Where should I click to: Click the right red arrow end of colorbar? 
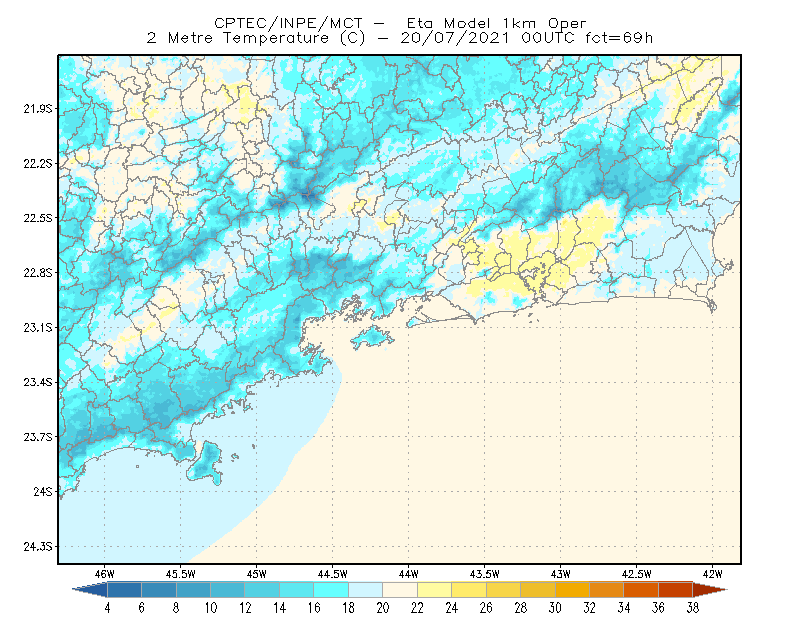[x=710, y=590]
